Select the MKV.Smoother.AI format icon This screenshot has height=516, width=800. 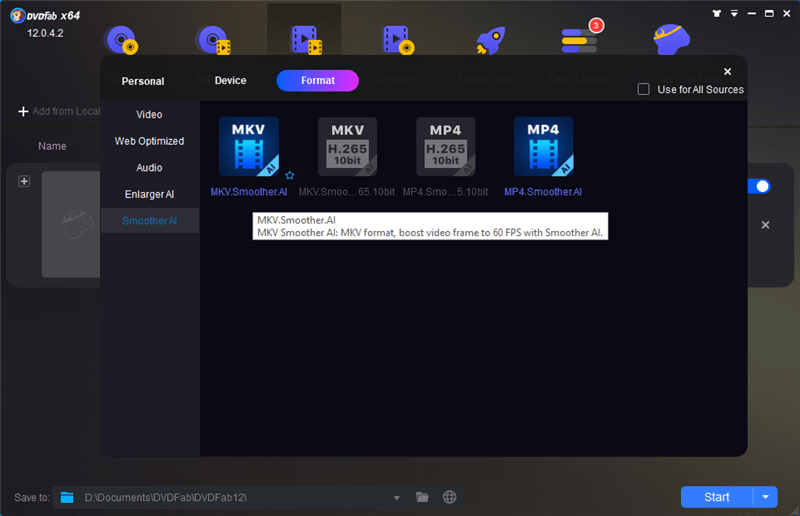pos(248,146)
